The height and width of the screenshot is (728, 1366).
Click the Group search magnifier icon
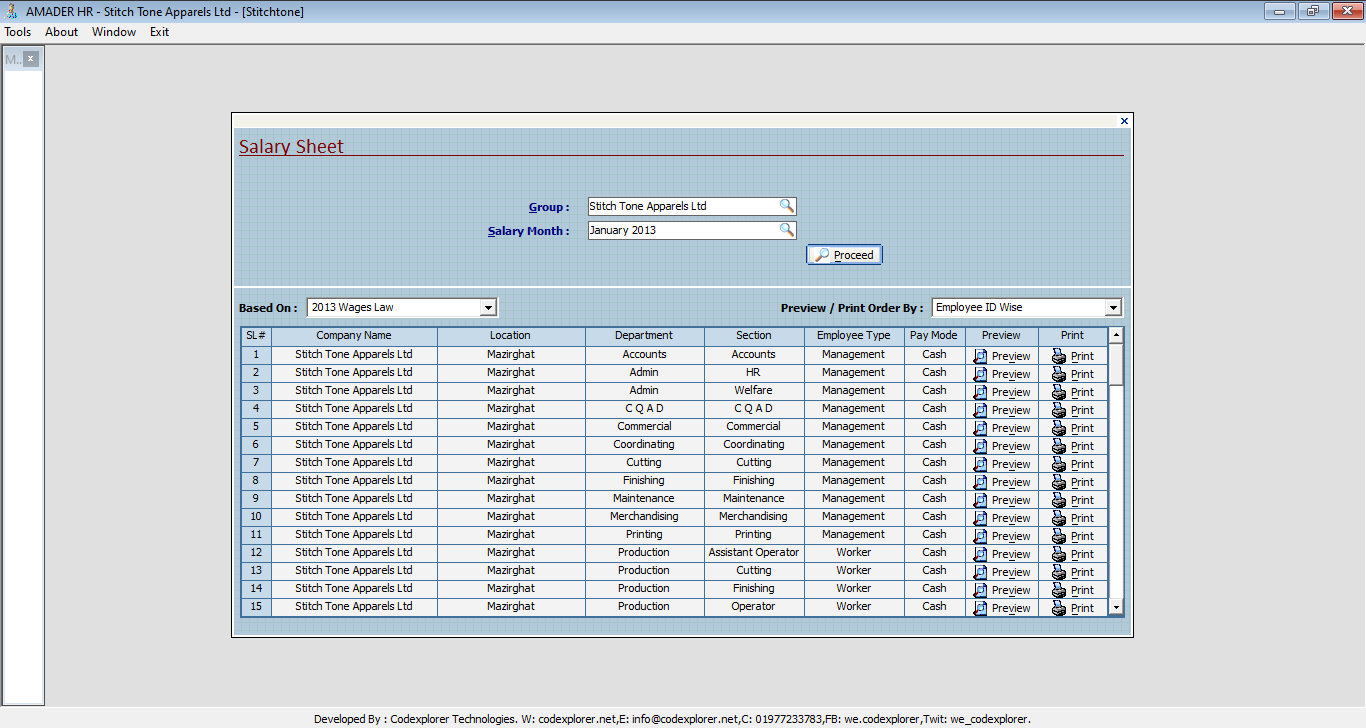(x=787, y=206)
